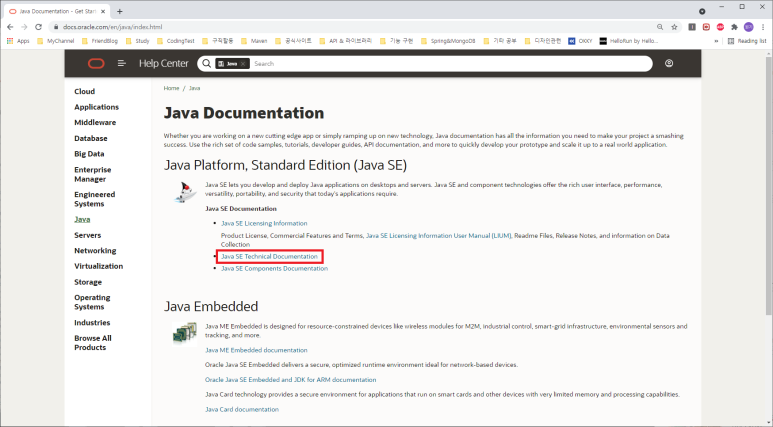Select Industries in sidebar
The width and height of the screenshot is (773, 427).
click(92, 322)
